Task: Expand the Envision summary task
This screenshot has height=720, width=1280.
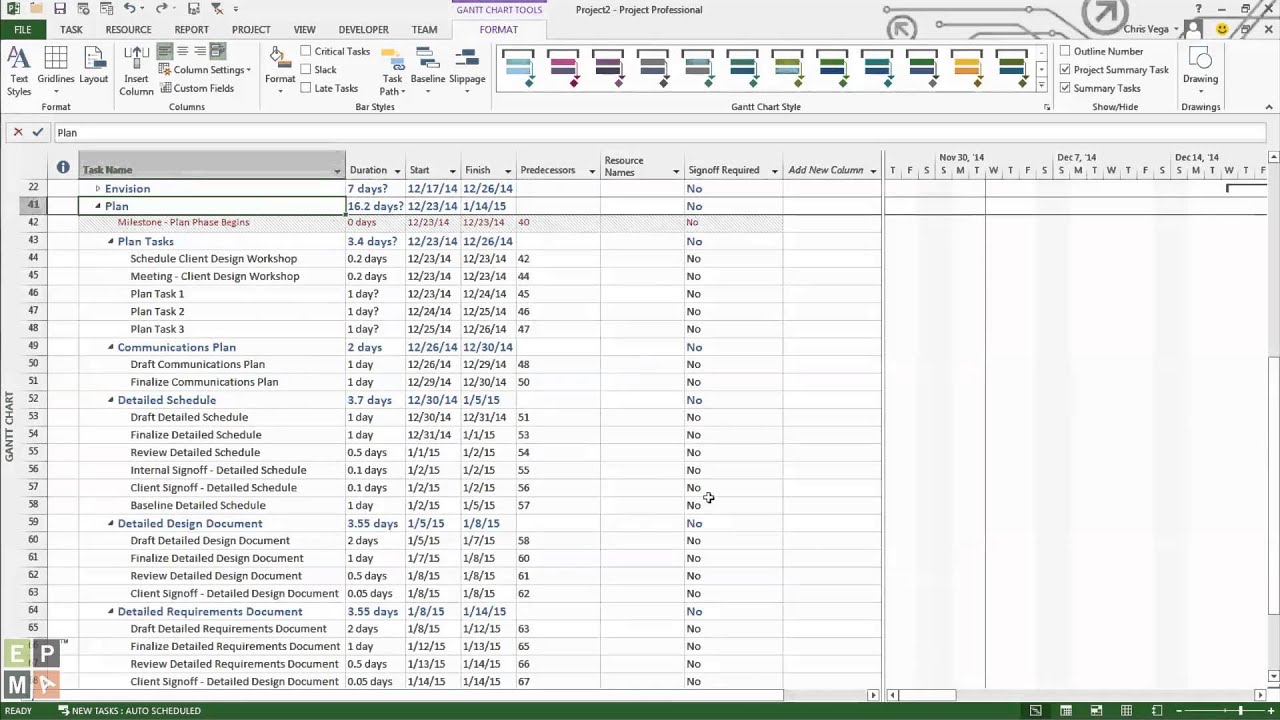Action: click(98, 188)
